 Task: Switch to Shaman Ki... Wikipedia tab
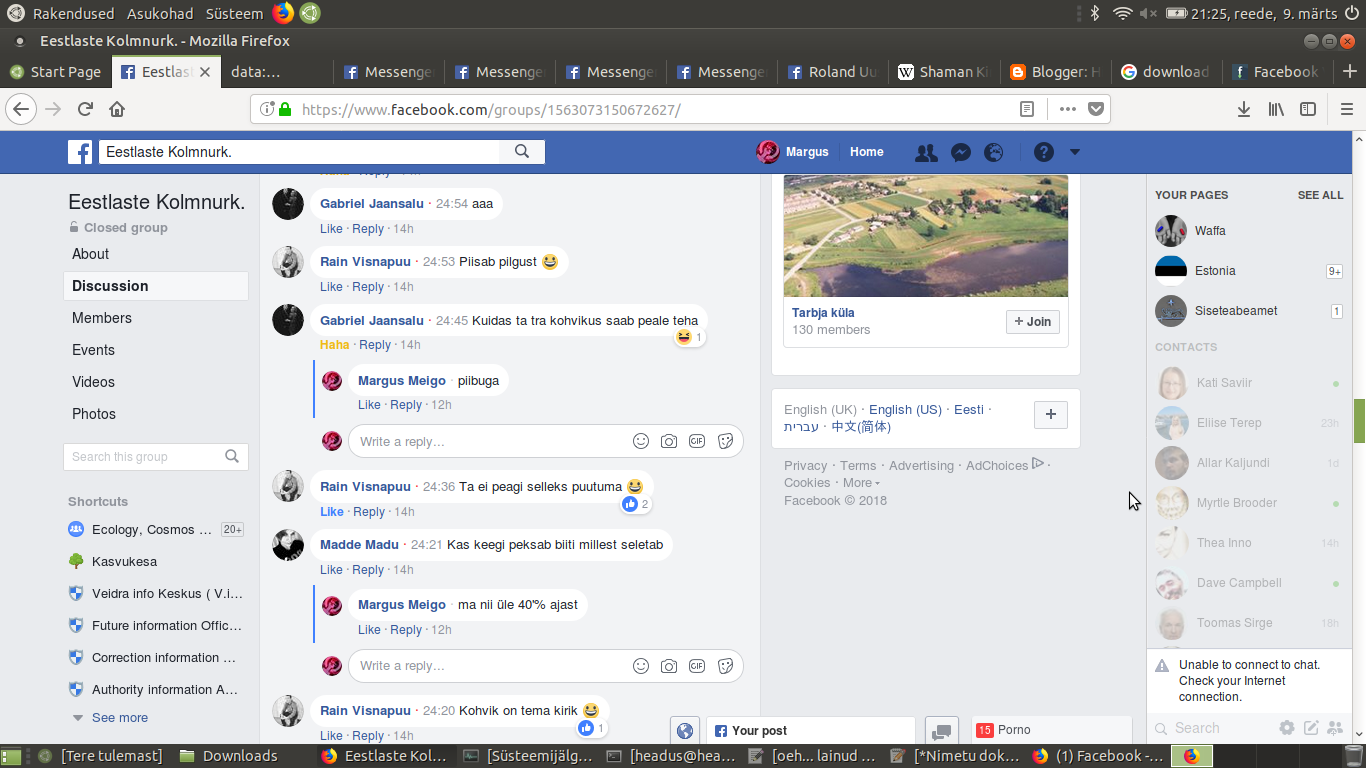point(943,72)
